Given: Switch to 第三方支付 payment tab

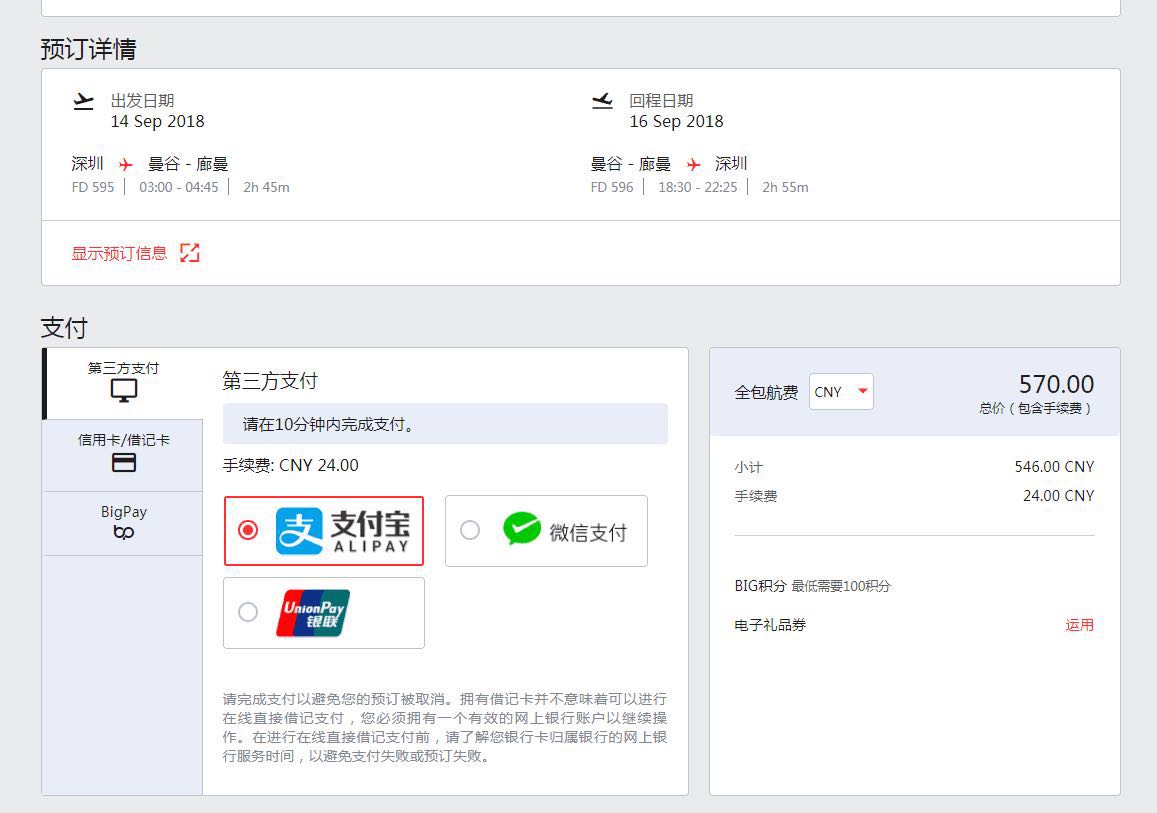Looking at the screenshot, I should [123, 384].
